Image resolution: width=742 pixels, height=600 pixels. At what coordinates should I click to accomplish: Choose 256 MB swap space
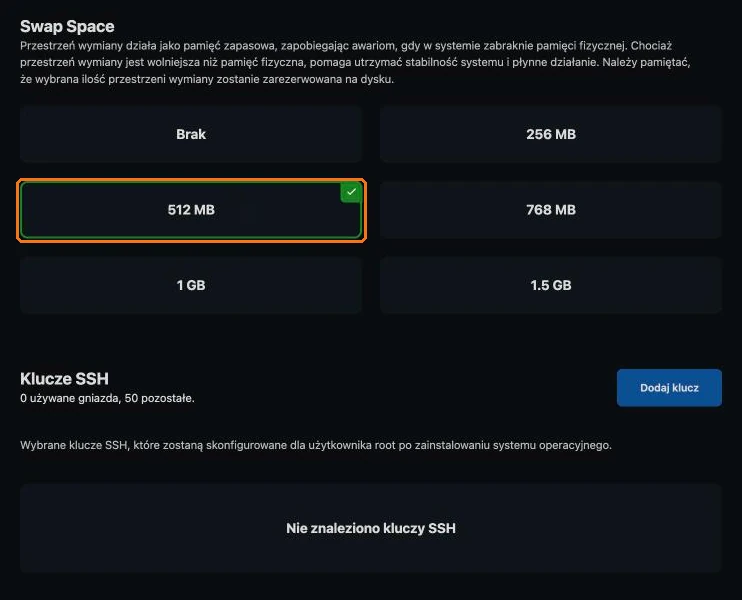point(551,134)
